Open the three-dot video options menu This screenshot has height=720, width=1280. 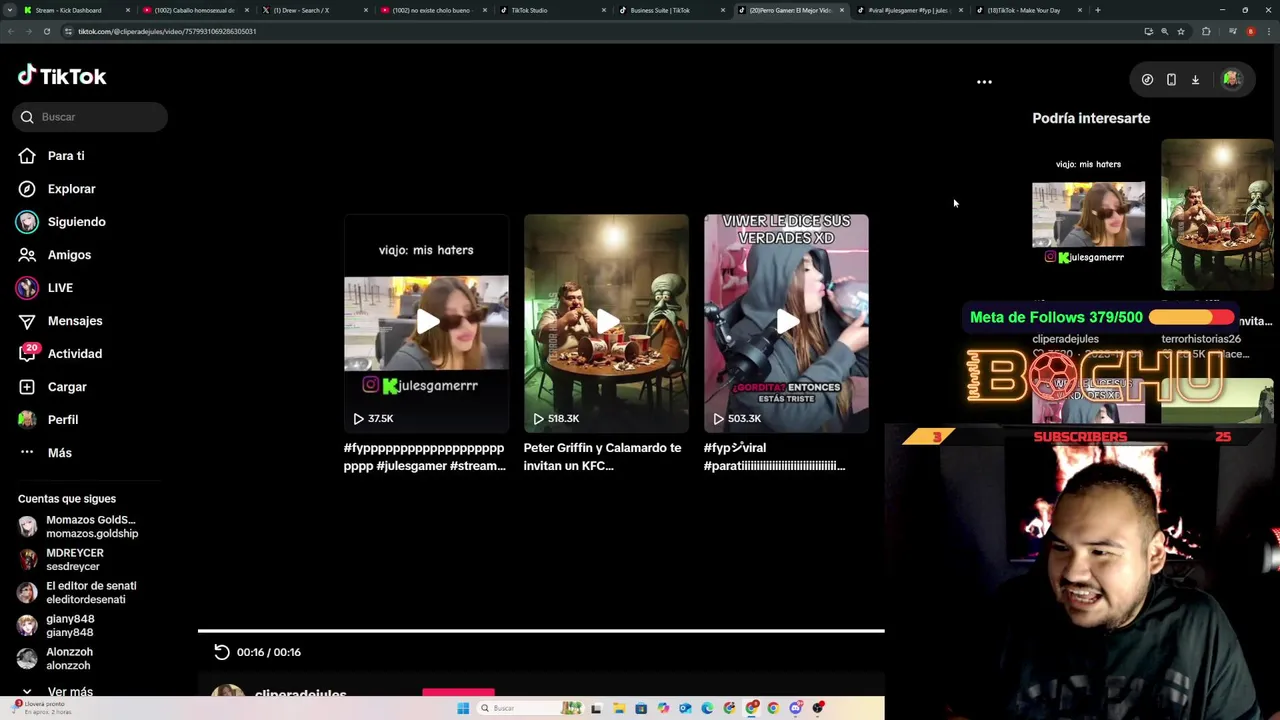click(x=984, y=82)
